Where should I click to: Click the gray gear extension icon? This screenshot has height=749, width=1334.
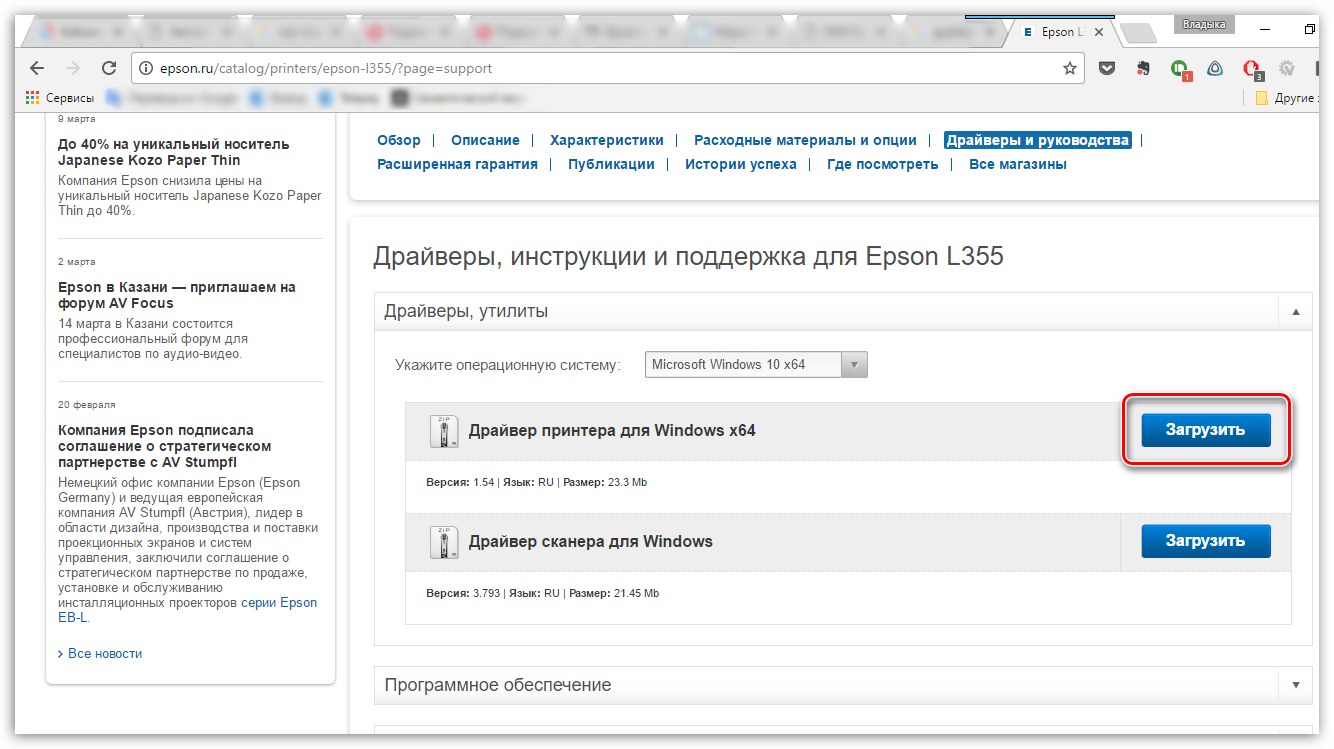pos(1287,69)
